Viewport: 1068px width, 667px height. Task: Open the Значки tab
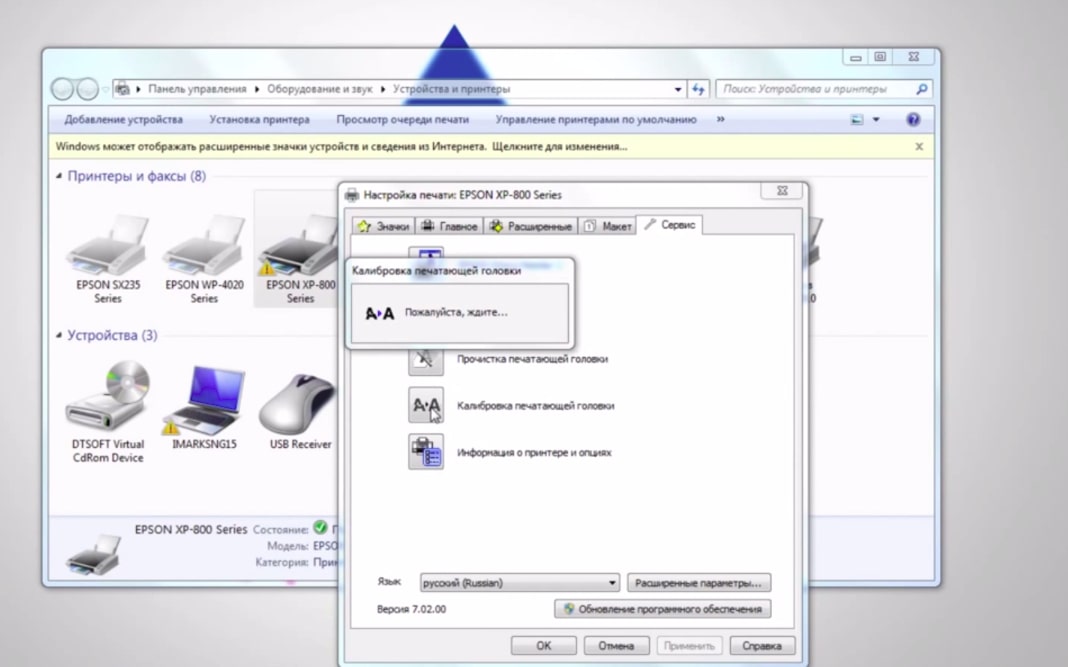pos(383,226)
